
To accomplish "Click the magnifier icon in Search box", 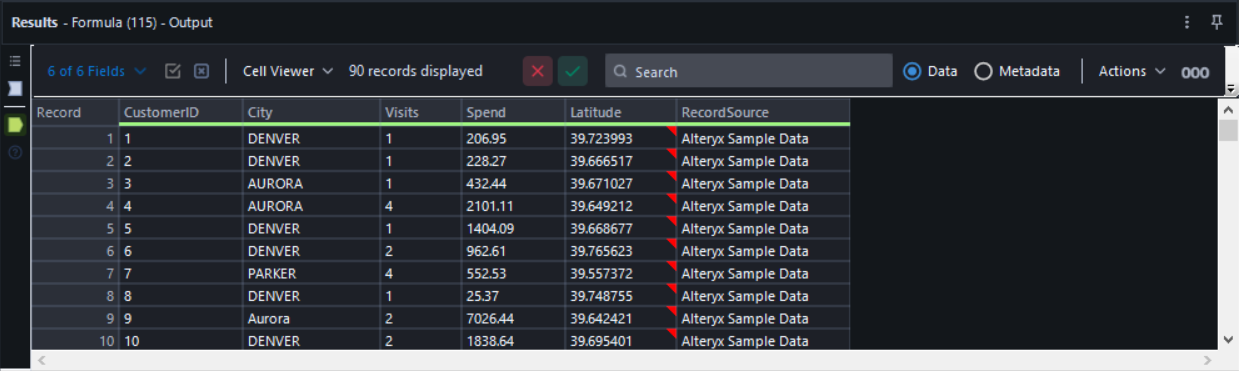I will click(621, 72).
